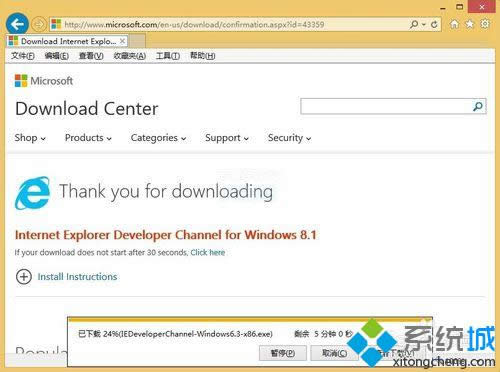This screenshot has width=500, height=372.
Task: Minimize the browser window
Action: 443,7
